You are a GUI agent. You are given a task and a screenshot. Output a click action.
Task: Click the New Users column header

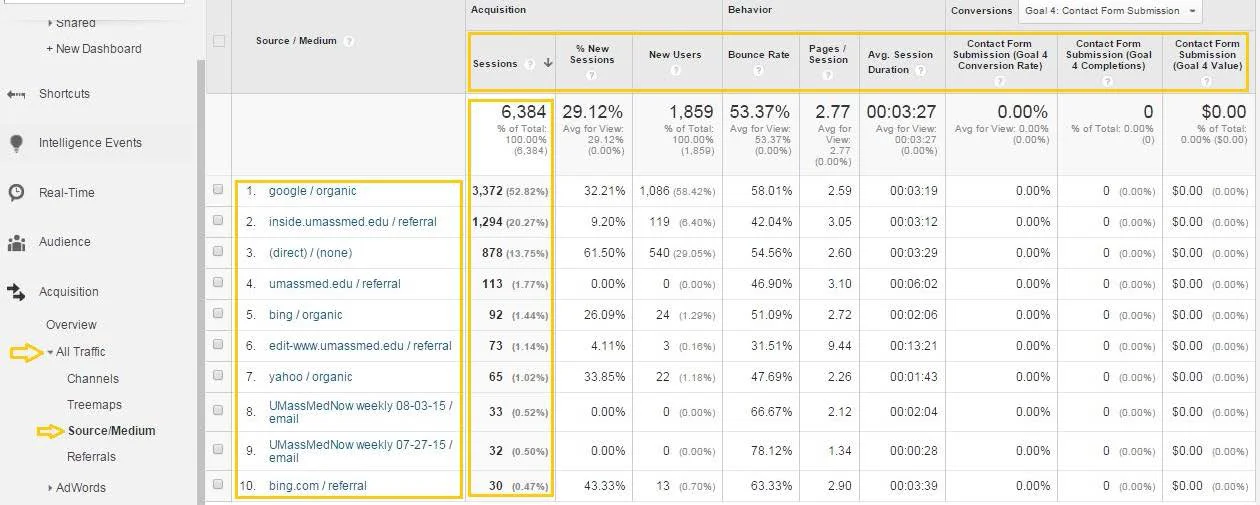coord(675,55)
